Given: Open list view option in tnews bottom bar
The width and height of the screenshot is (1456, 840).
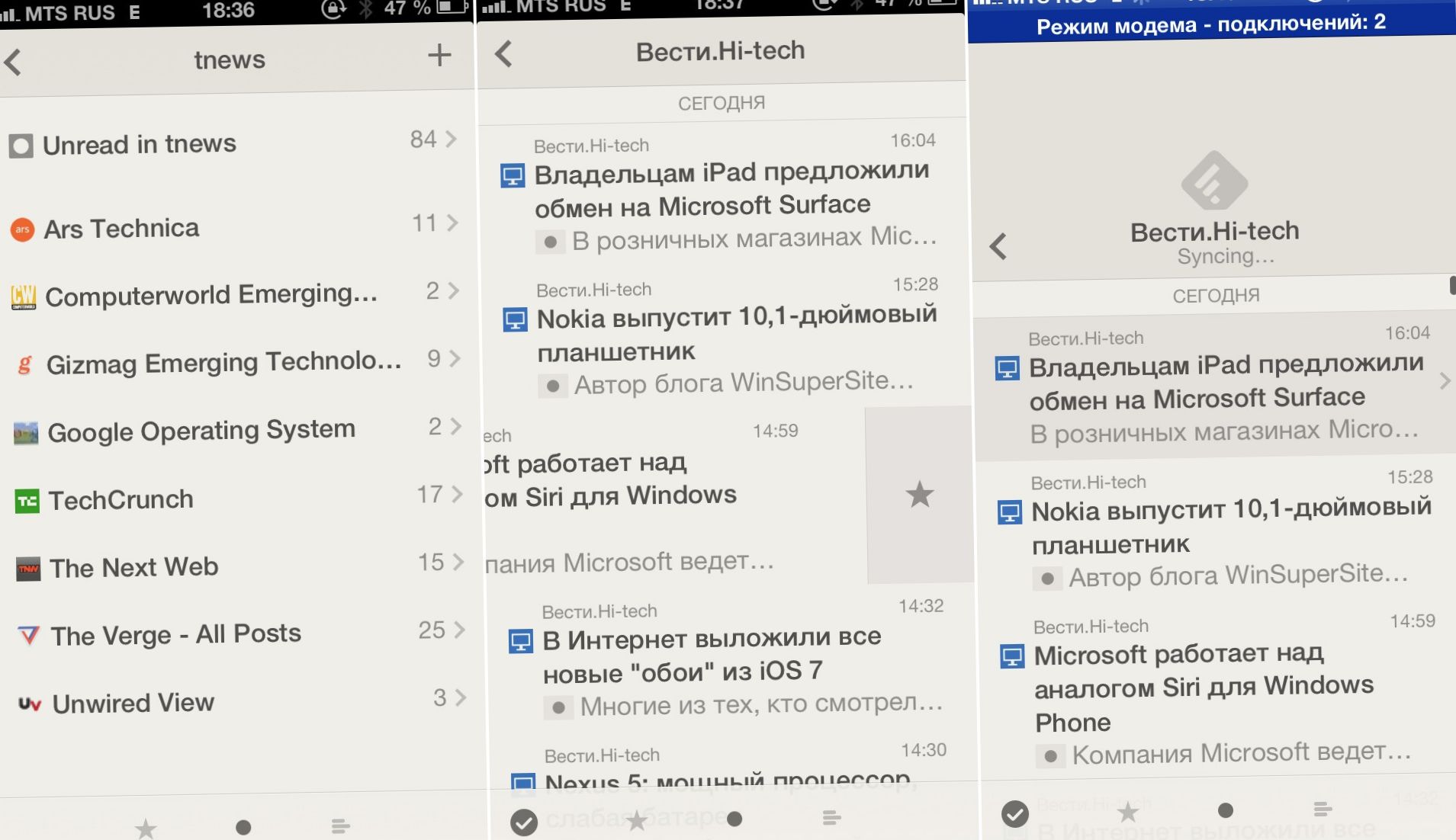Looking at the screenshot, I should click(x=340, y=826).
